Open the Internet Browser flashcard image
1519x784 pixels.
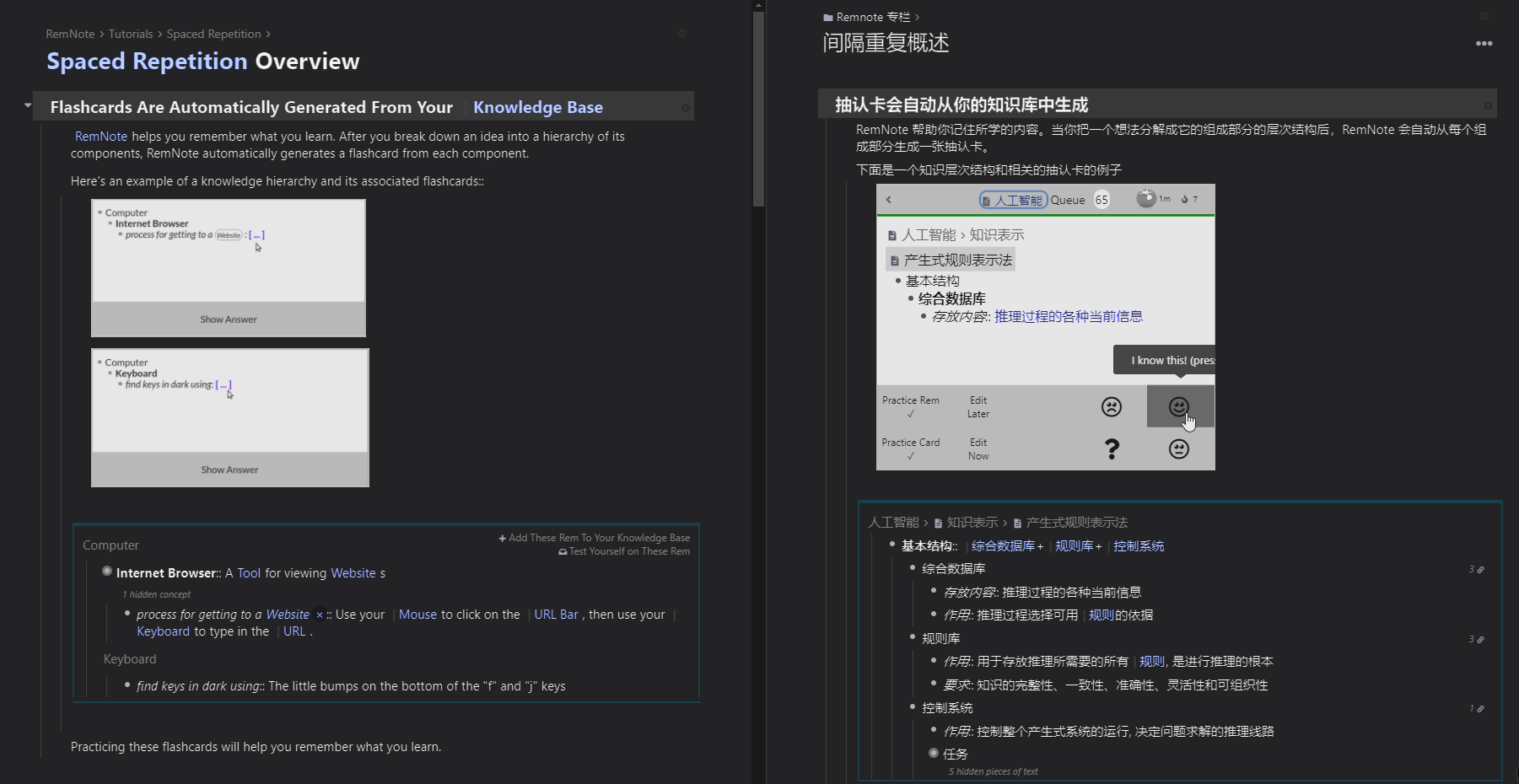point(229,268)
